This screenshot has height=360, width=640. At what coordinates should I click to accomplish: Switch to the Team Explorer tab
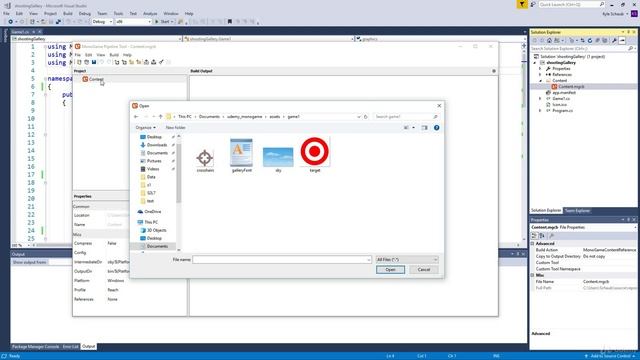577,211
